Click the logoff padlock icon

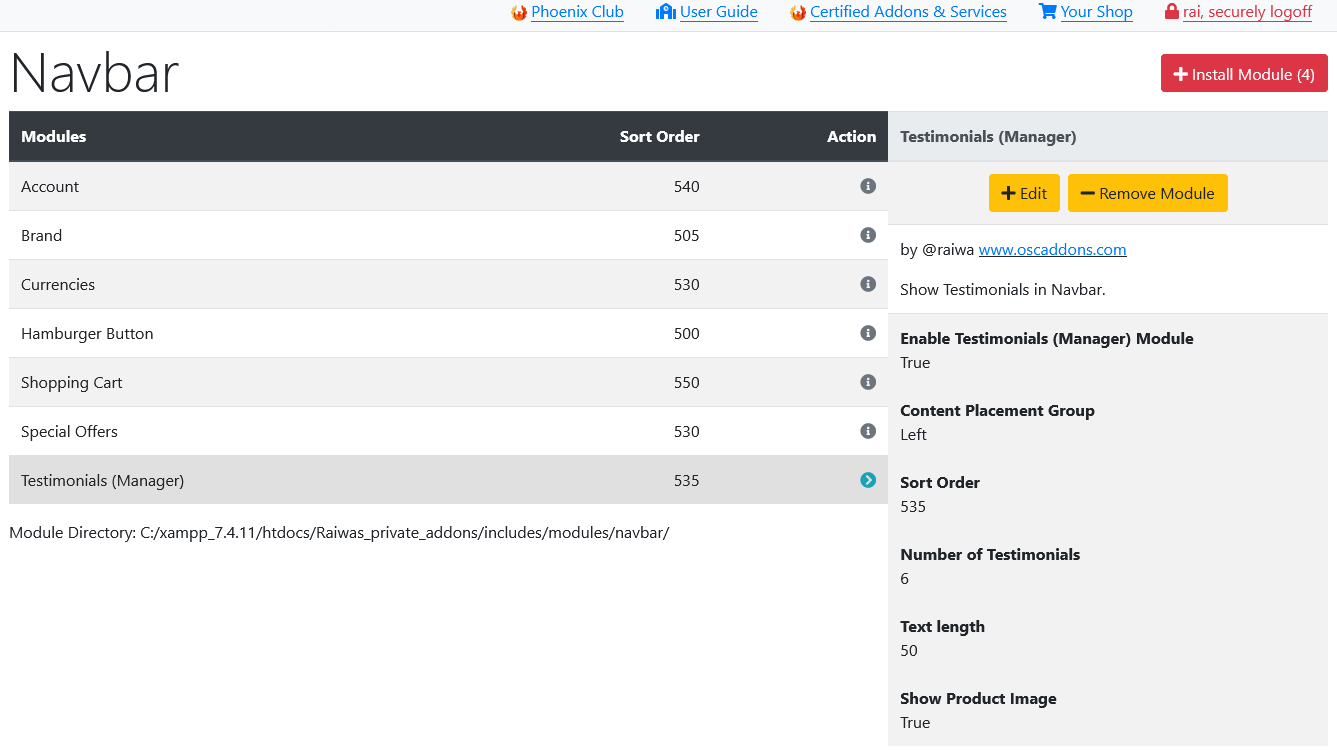click(x=1172, y=12)
